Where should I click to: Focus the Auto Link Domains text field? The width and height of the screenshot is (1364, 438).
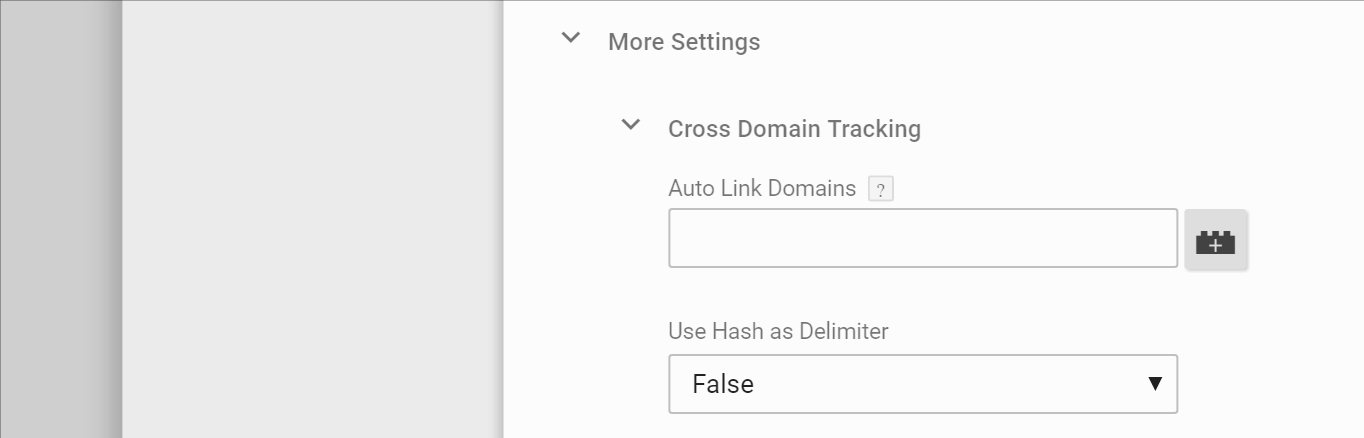tap(922, 238)
